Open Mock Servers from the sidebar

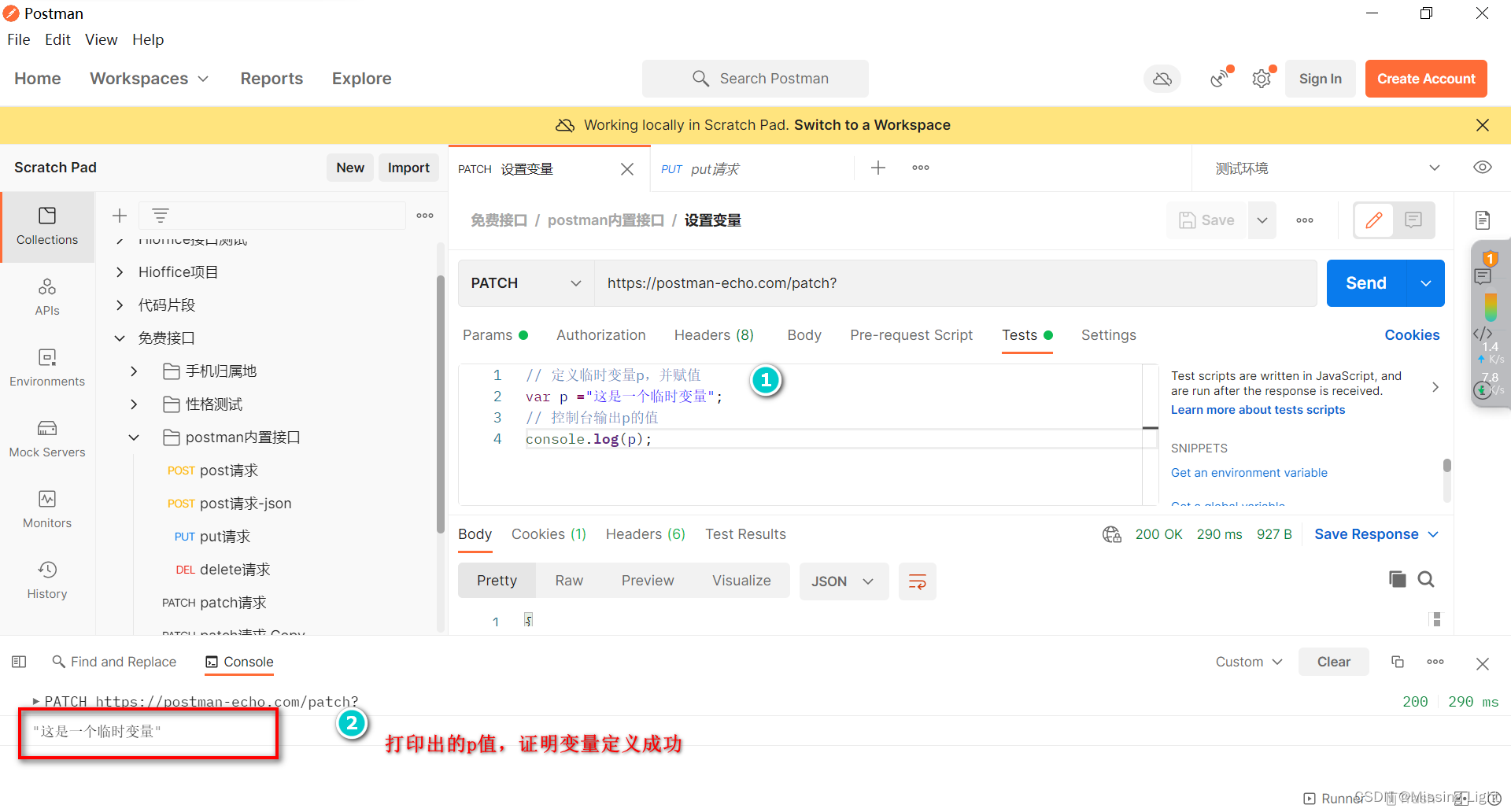(x=47, y=438)
